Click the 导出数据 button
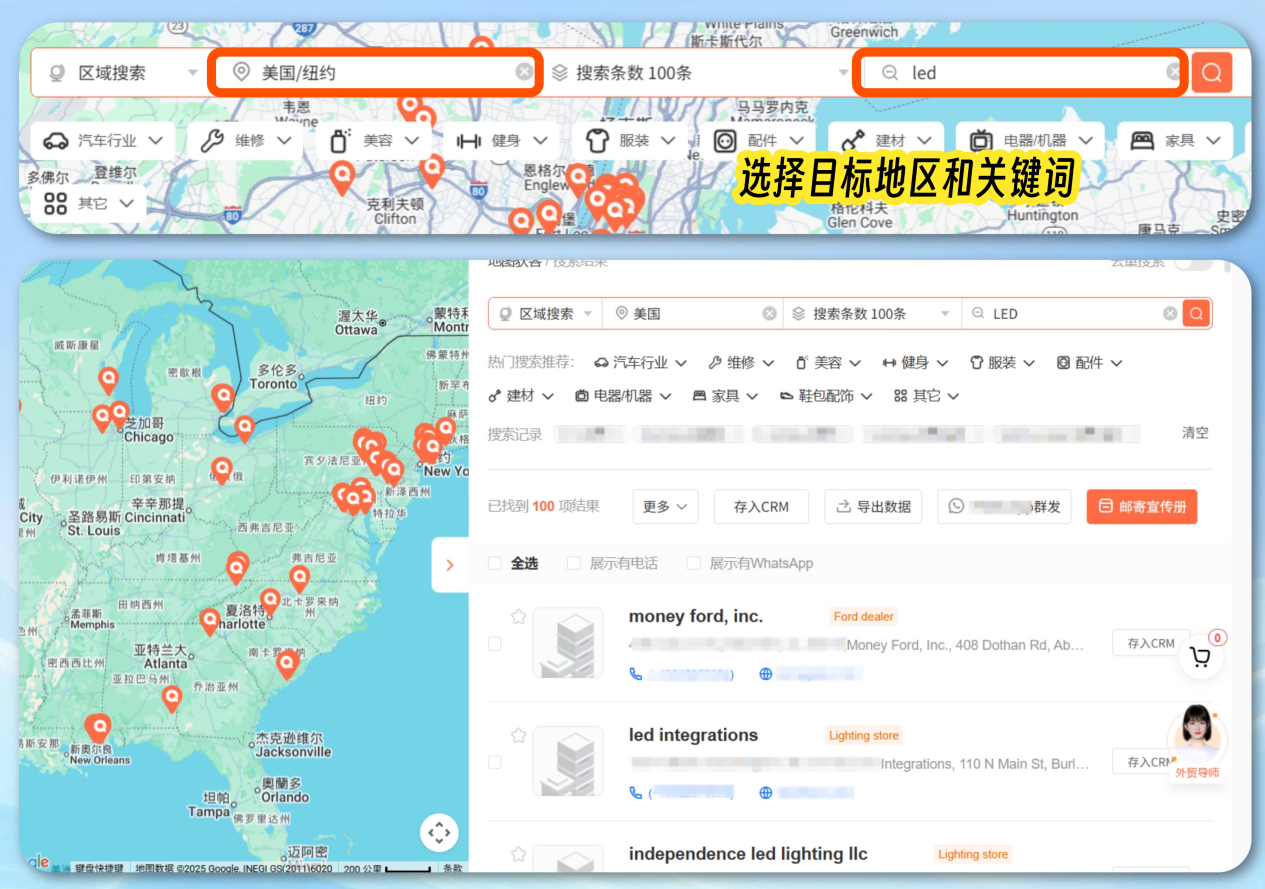Screen dimensions: 1265x889 coord(873,507)
